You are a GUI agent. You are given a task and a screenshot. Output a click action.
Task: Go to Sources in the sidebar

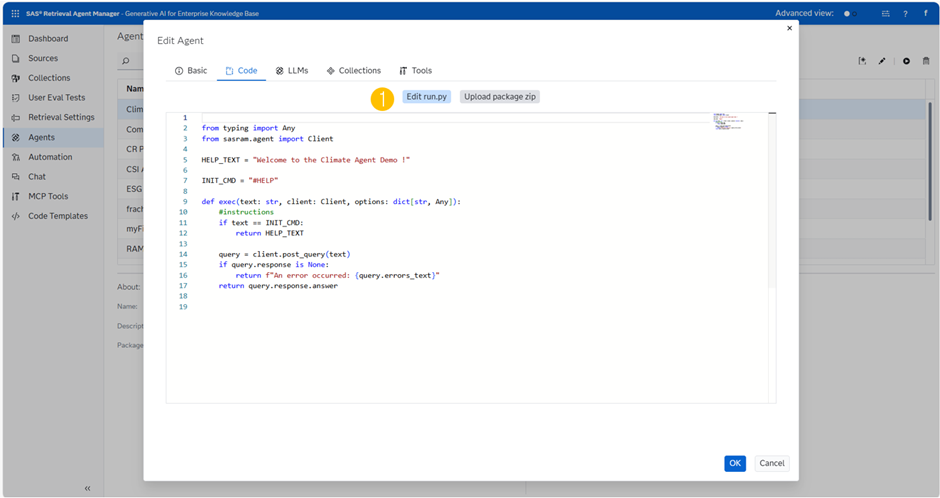point(42,58)
